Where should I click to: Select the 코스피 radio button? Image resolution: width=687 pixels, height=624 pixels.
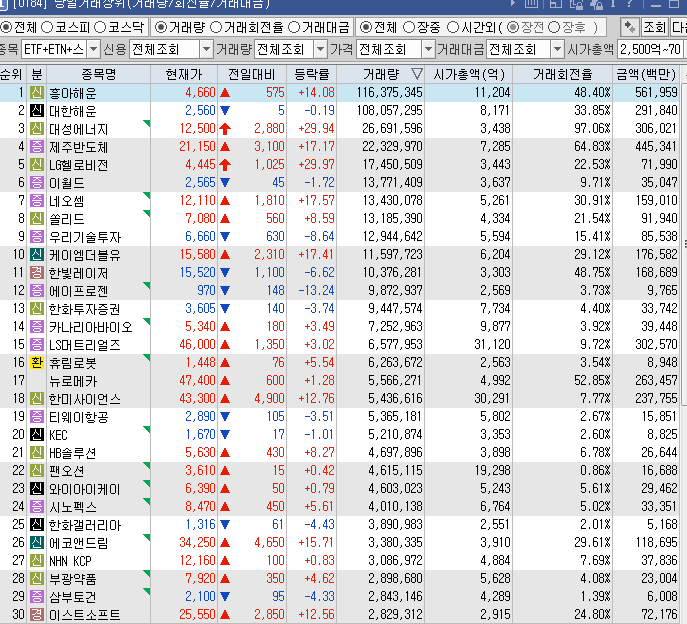click(x=47, y=28)
